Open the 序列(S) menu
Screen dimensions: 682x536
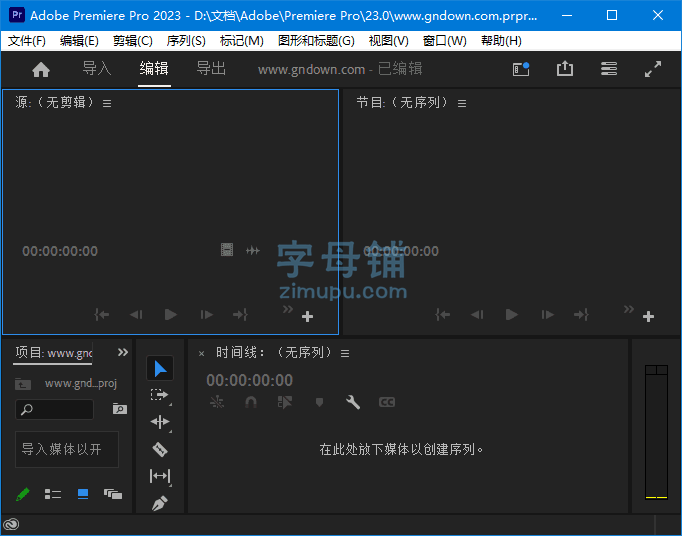186,41
